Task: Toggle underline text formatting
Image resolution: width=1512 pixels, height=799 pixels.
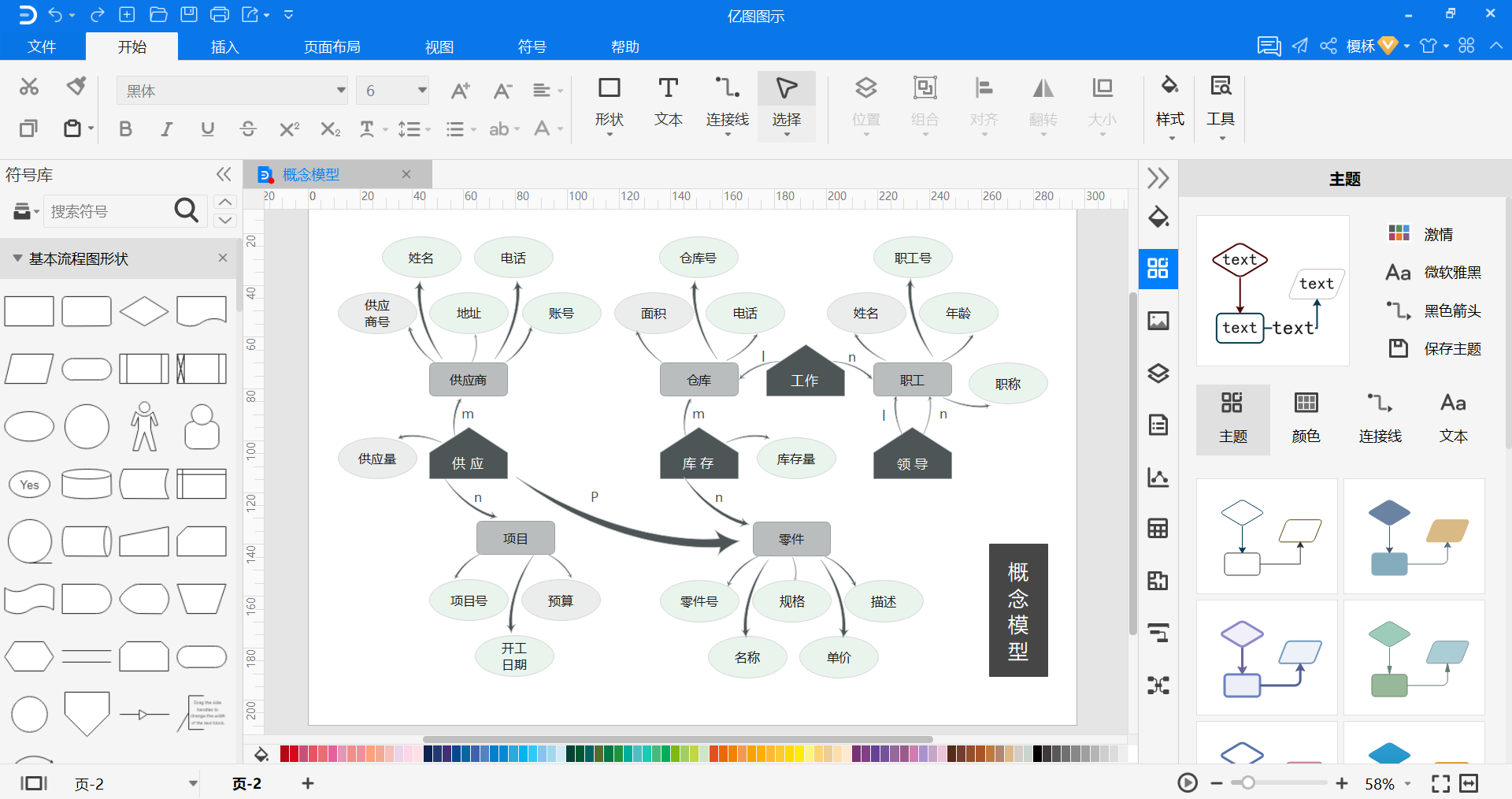Action: coord(207,128)
